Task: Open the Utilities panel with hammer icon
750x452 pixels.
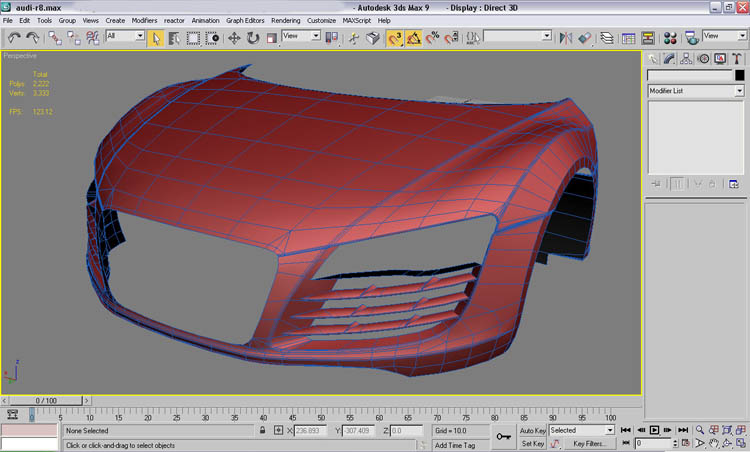Action: (x=737, y=58)
